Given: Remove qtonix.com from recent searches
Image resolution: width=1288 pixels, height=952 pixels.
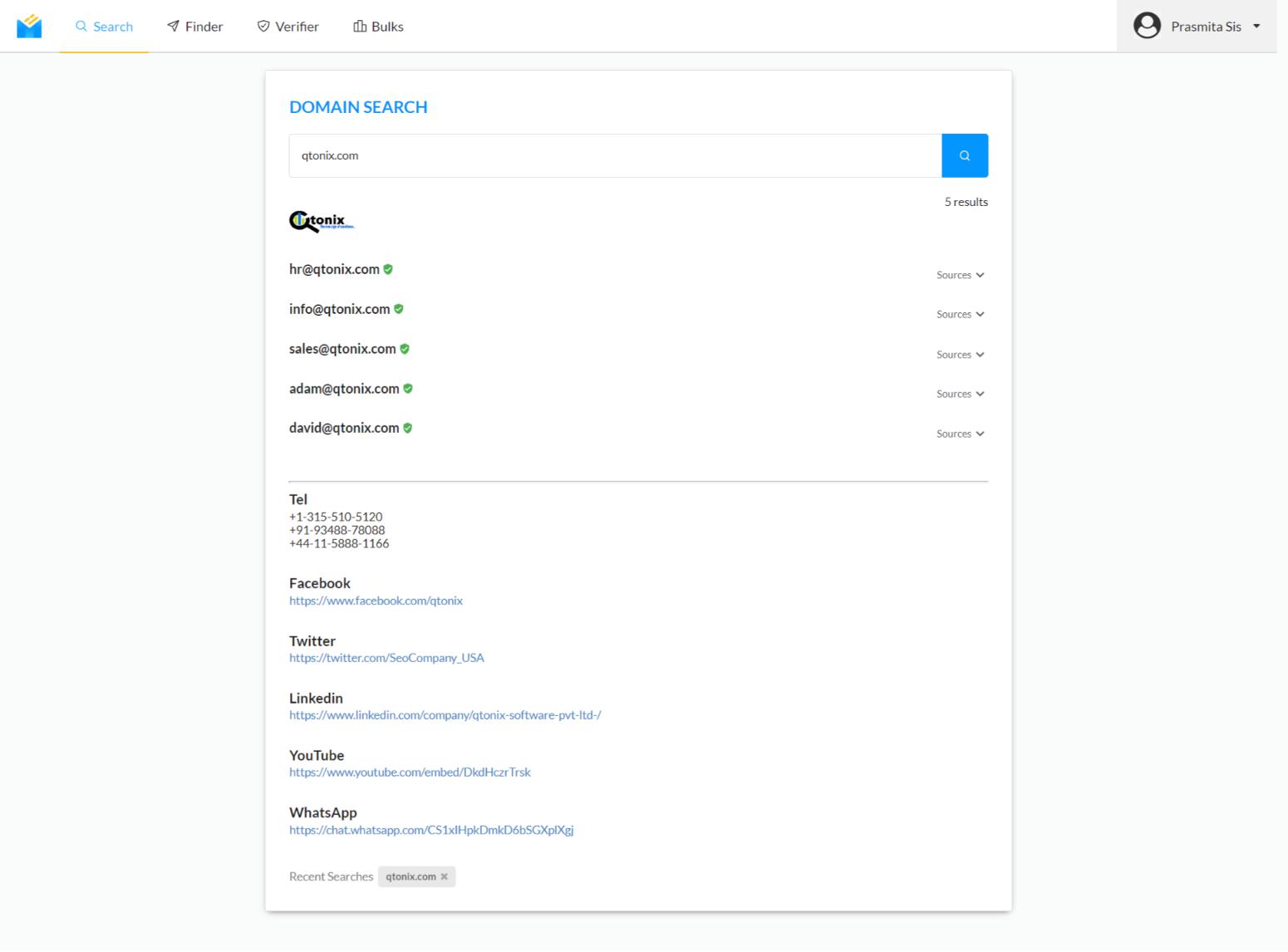Looking at the screenshot, I should [445, 876].
